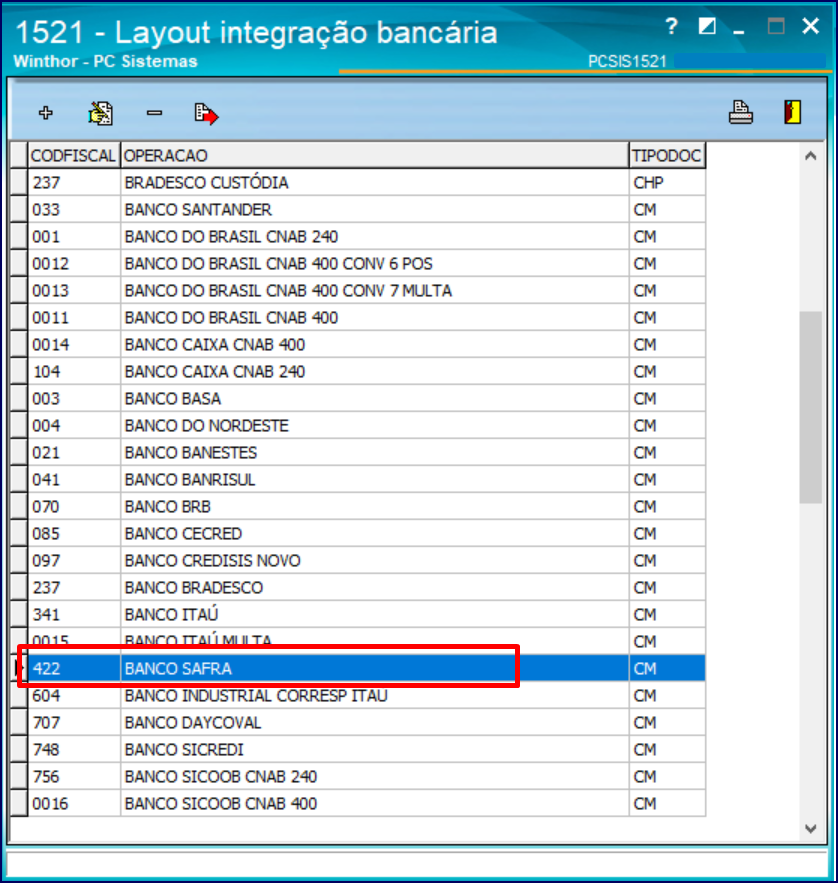Click the vertical scrollbar thumb

point(810,407)
